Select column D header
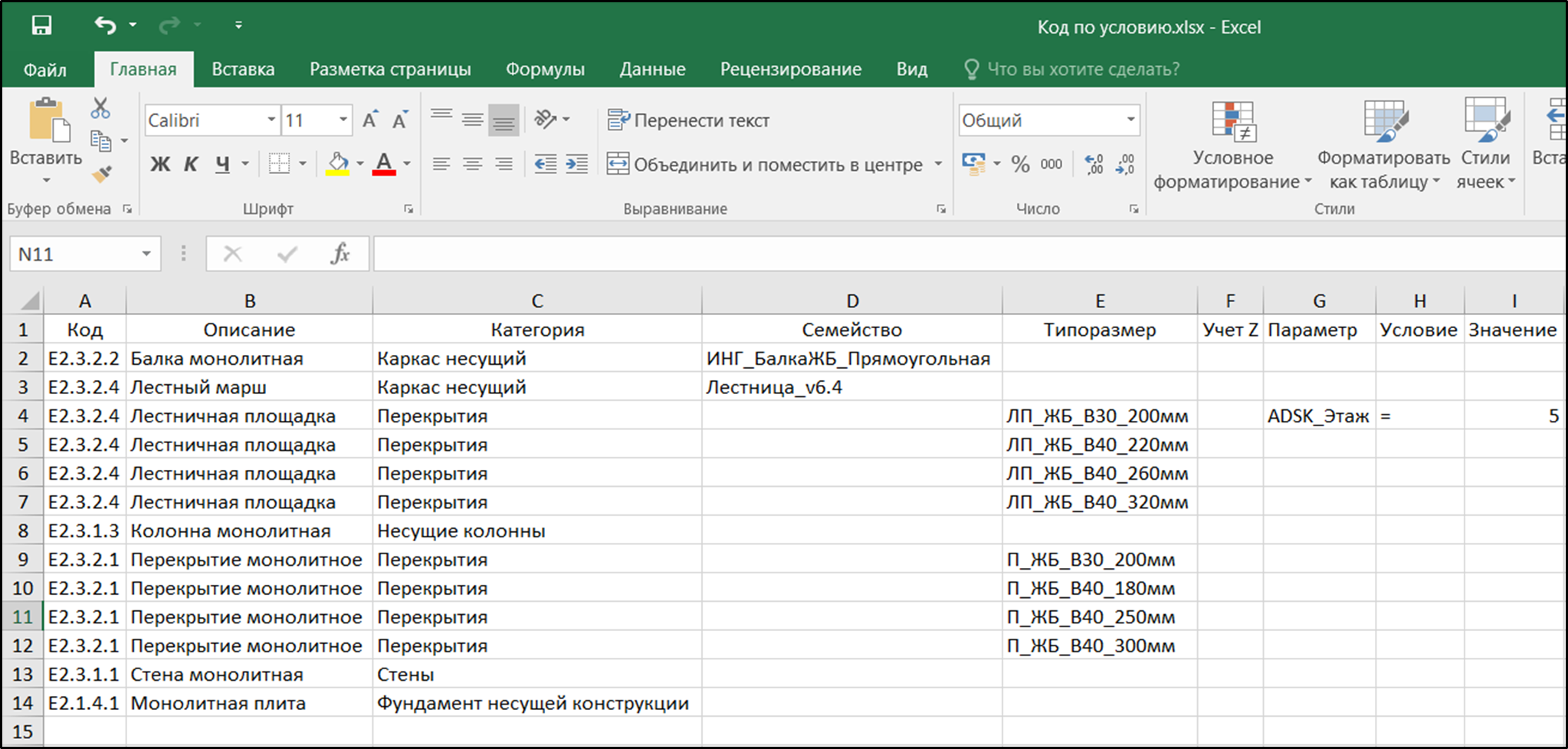1568x749 pixels. tap(852, 301)
